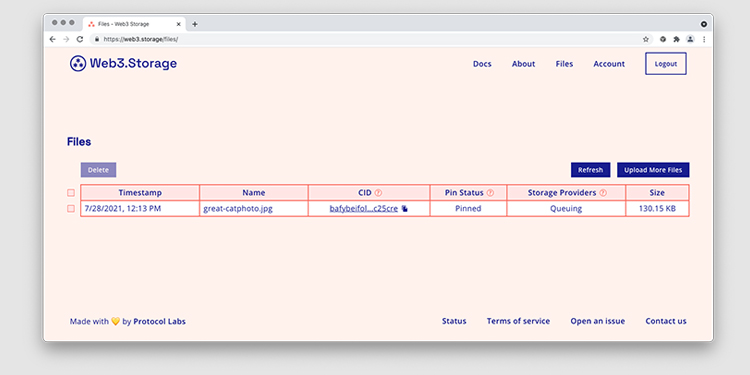Click the Name column header
750x375 pixels.
click(254, 193)
